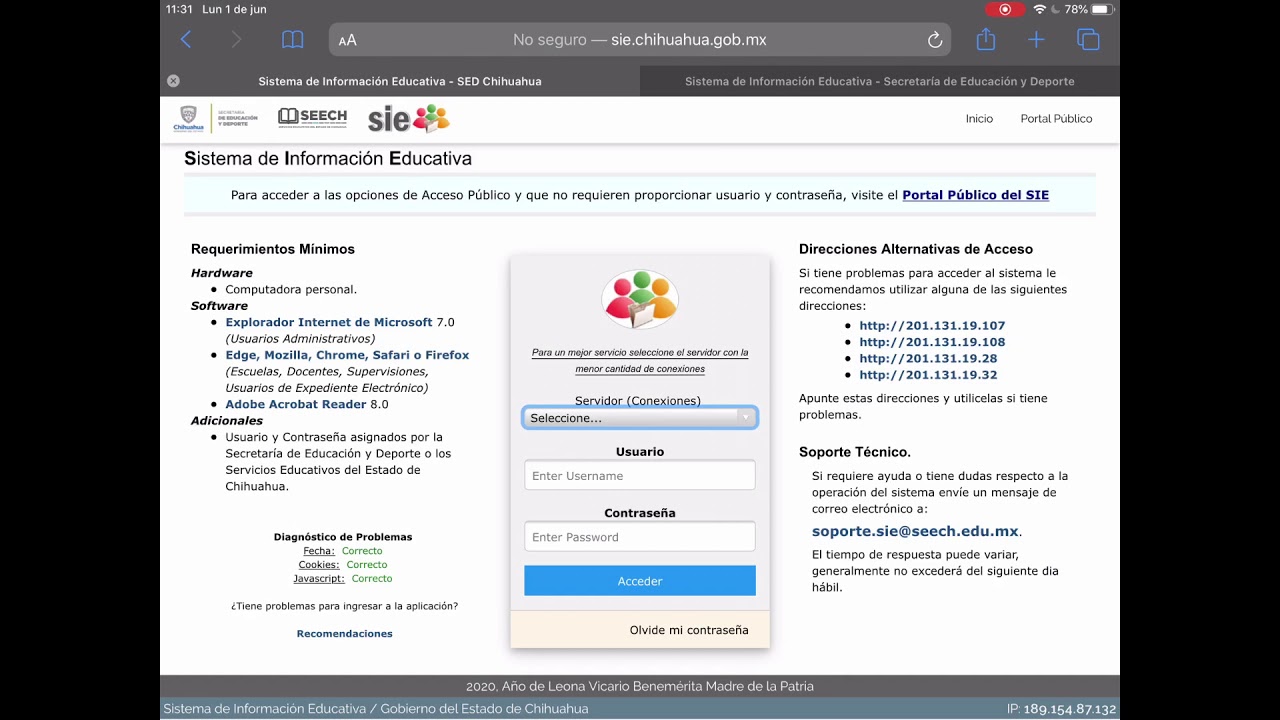Focus the Enter Password field

pos(640,537)
